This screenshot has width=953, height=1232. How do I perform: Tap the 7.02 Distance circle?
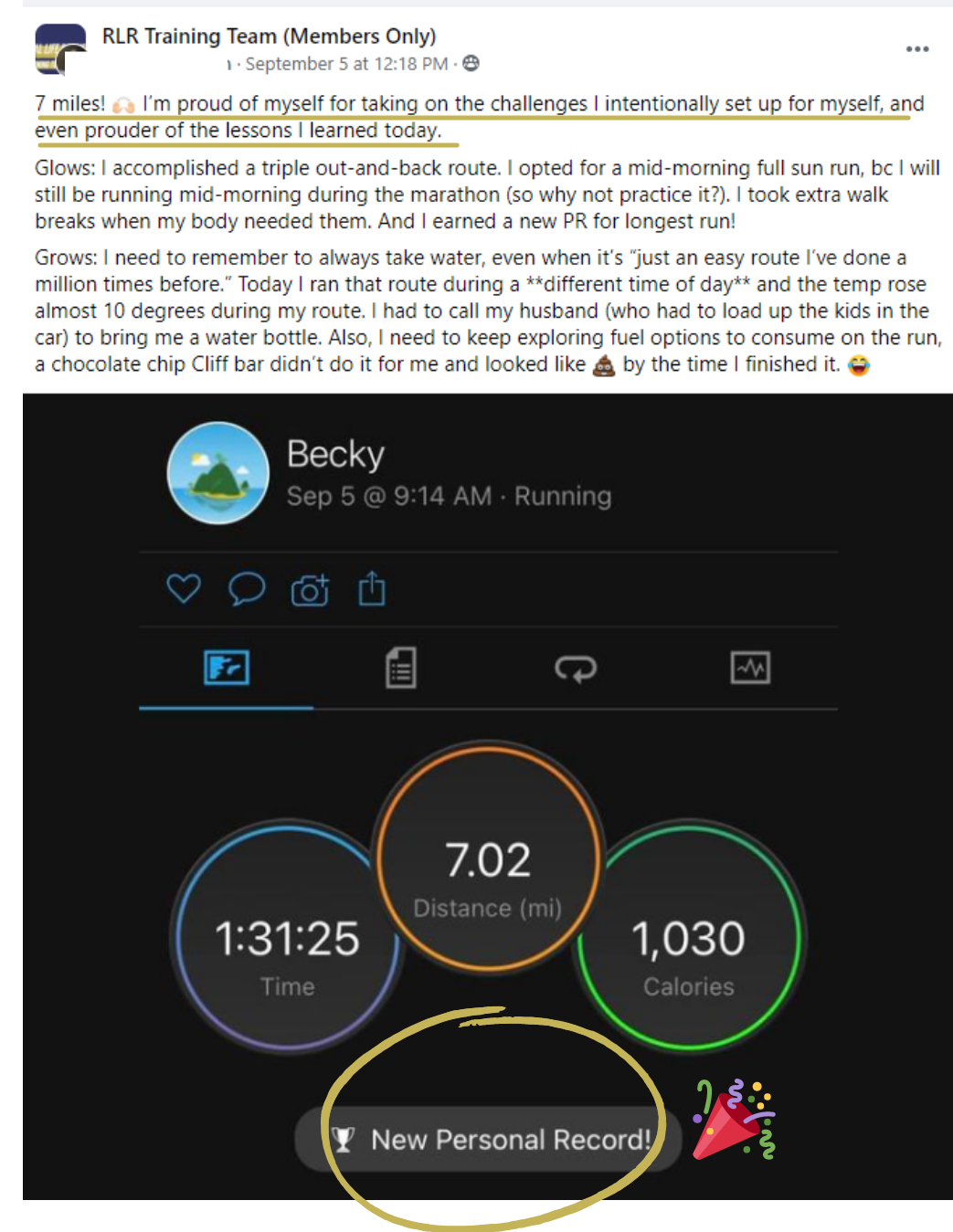488,858
